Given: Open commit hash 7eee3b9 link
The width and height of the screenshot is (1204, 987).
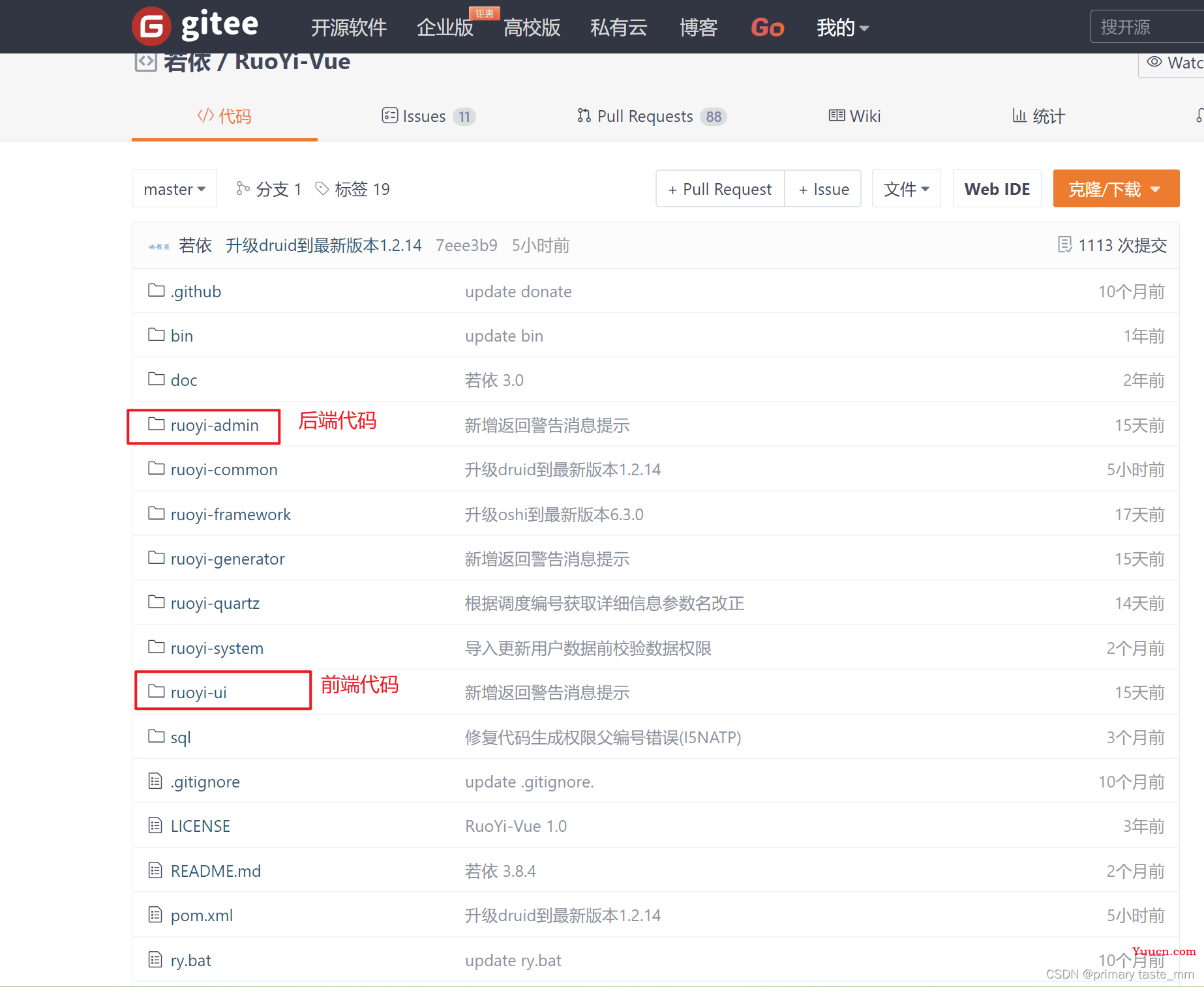Looking at the screenshot, I should coord(466,245).
